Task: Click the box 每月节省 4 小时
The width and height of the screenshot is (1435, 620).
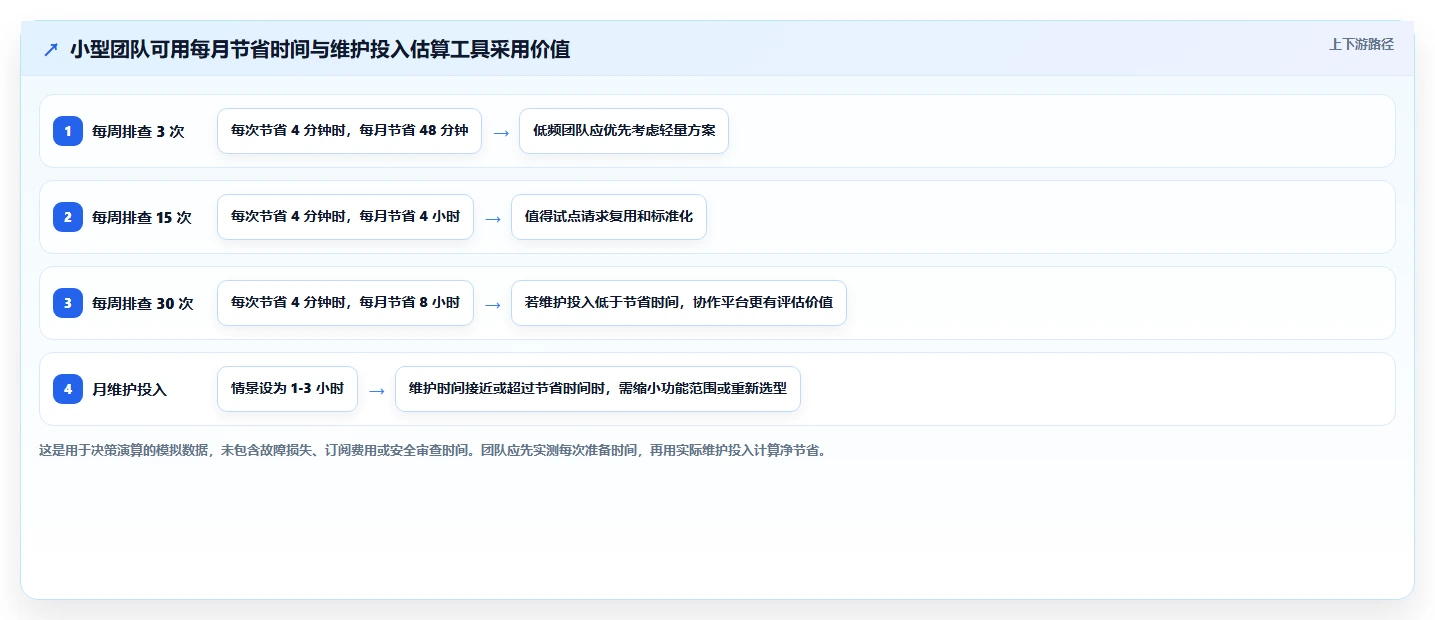Action: [x=345, y=217]
